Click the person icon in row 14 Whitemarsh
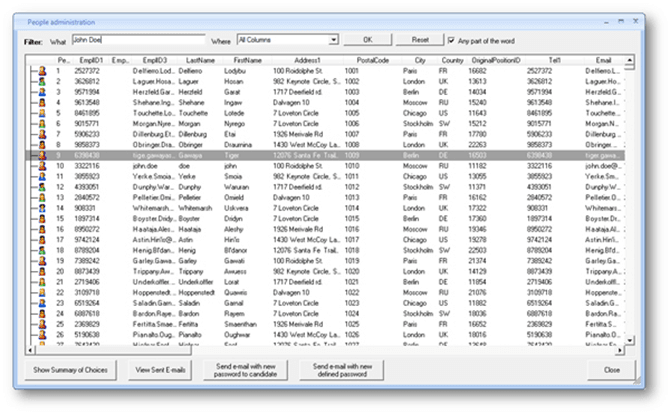The width and height of the screenshot is (670, 414). click(x=42, y=208)
